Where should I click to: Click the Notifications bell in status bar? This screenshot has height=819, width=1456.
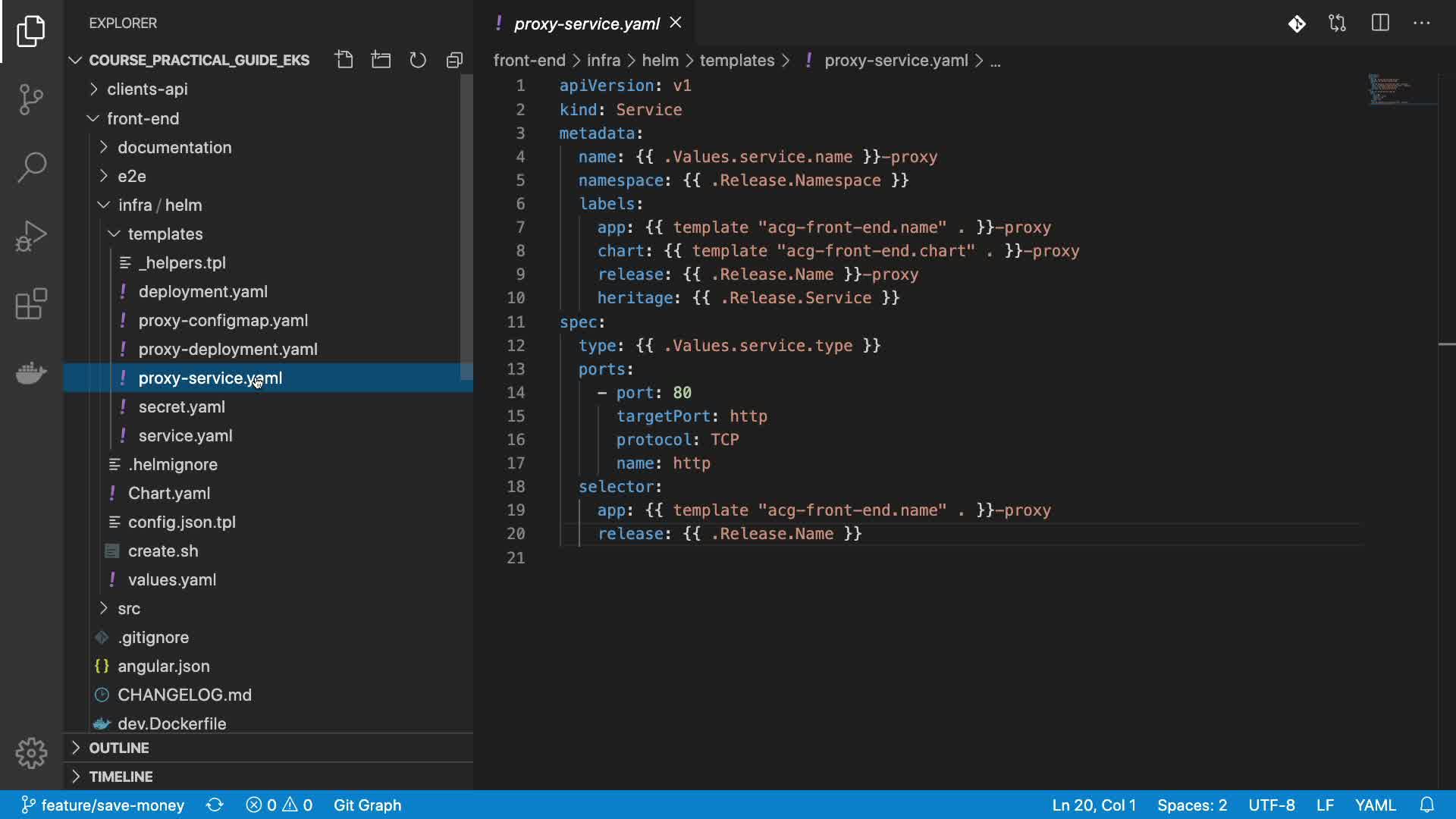1426,805
